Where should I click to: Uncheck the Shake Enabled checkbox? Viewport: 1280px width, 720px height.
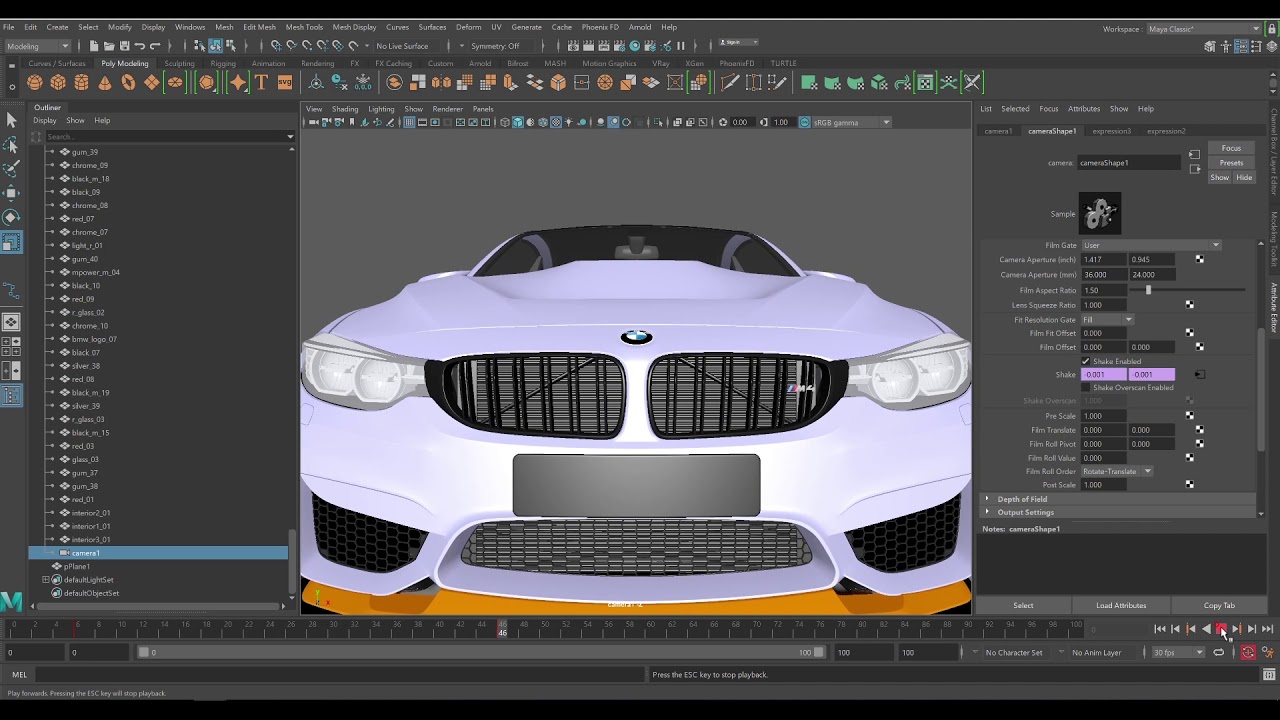point(1086,361)
